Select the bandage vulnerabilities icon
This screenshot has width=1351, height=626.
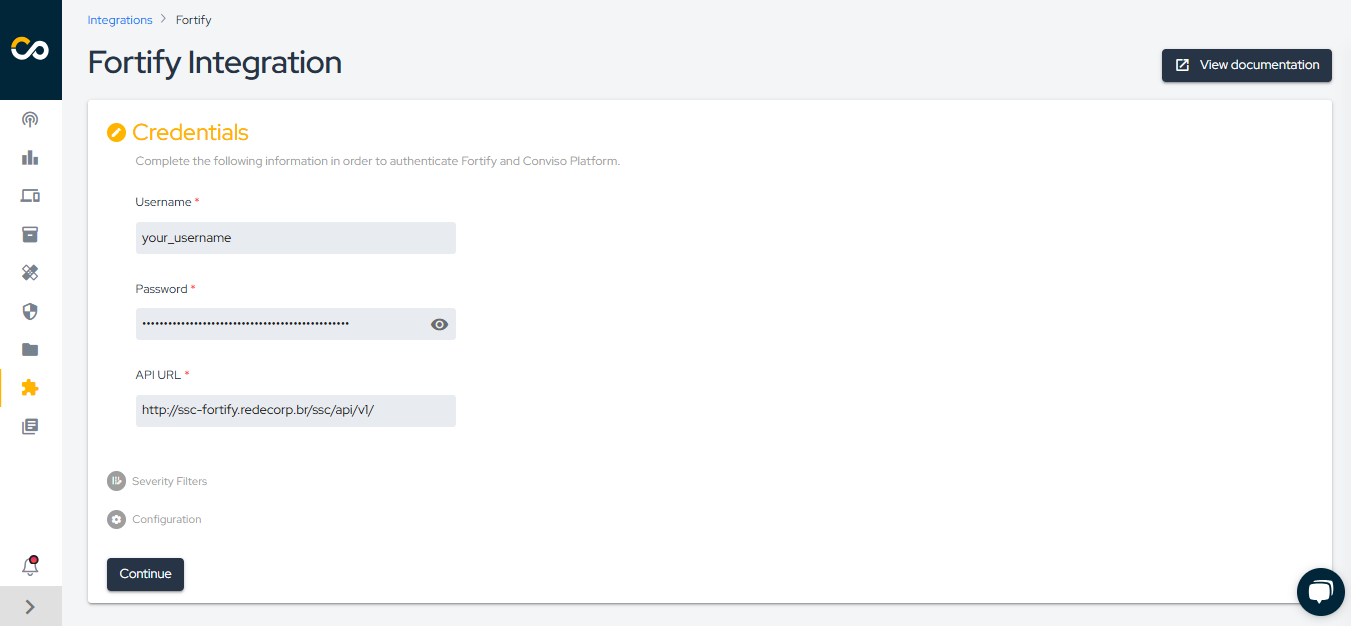click(x=30, y=272)
